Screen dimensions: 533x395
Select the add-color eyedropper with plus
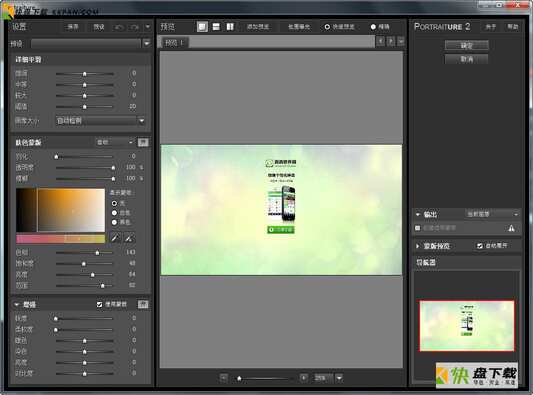tap(129, 238)
